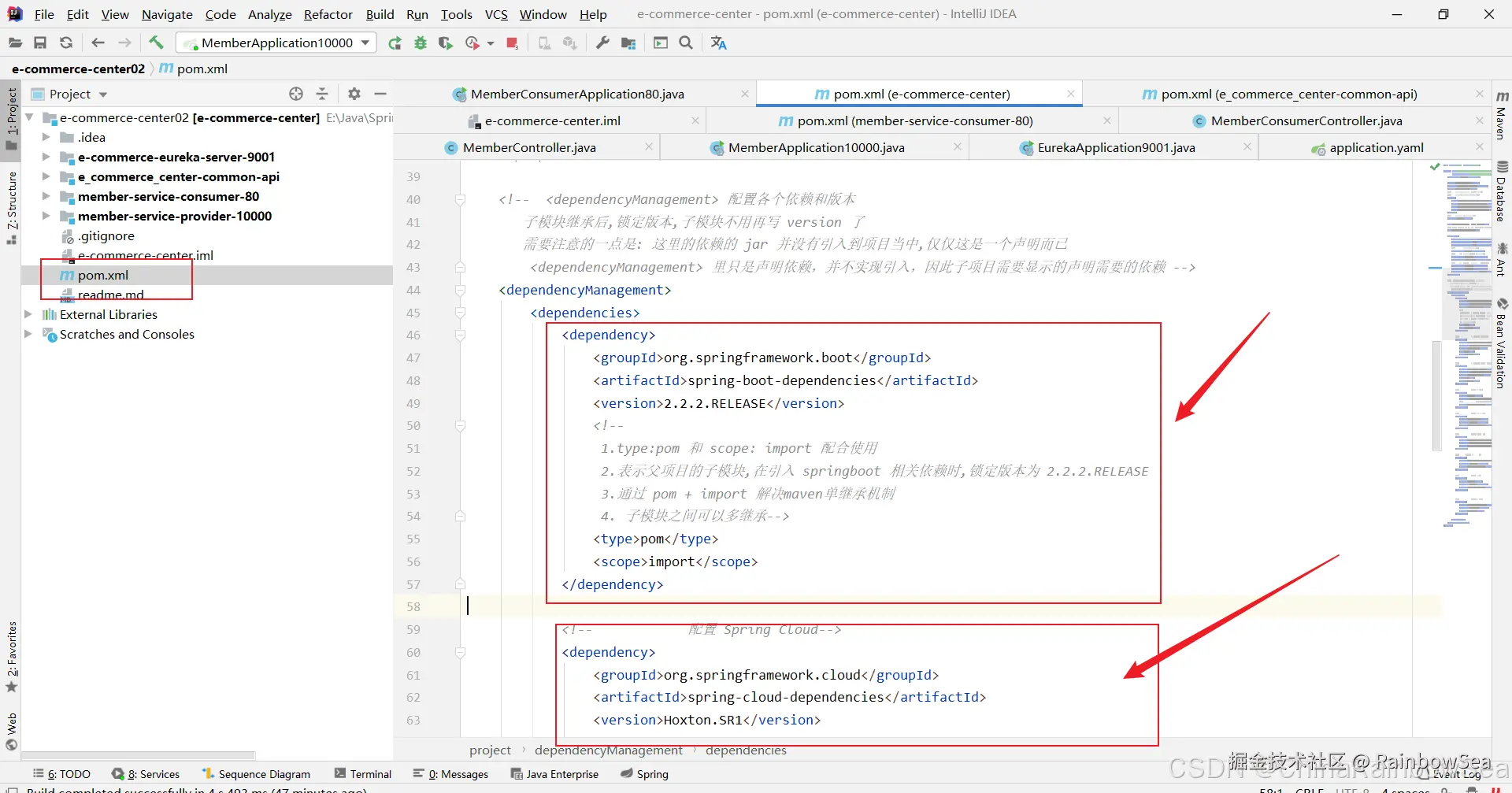This screenshot has height=793, width=1512.
Task: Open the Refactor menu
Action: coord(328,14)
